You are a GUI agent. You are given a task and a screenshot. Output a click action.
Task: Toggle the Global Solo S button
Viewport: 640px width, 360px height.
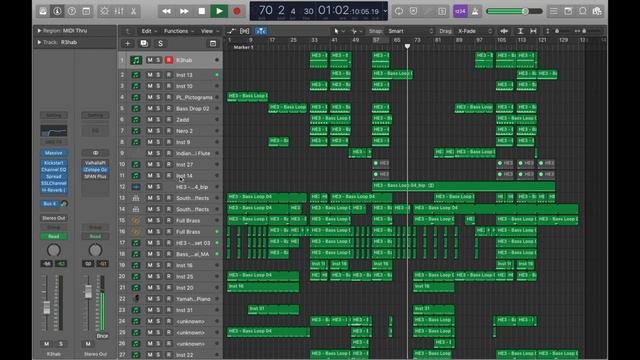[x=160, y=43]
